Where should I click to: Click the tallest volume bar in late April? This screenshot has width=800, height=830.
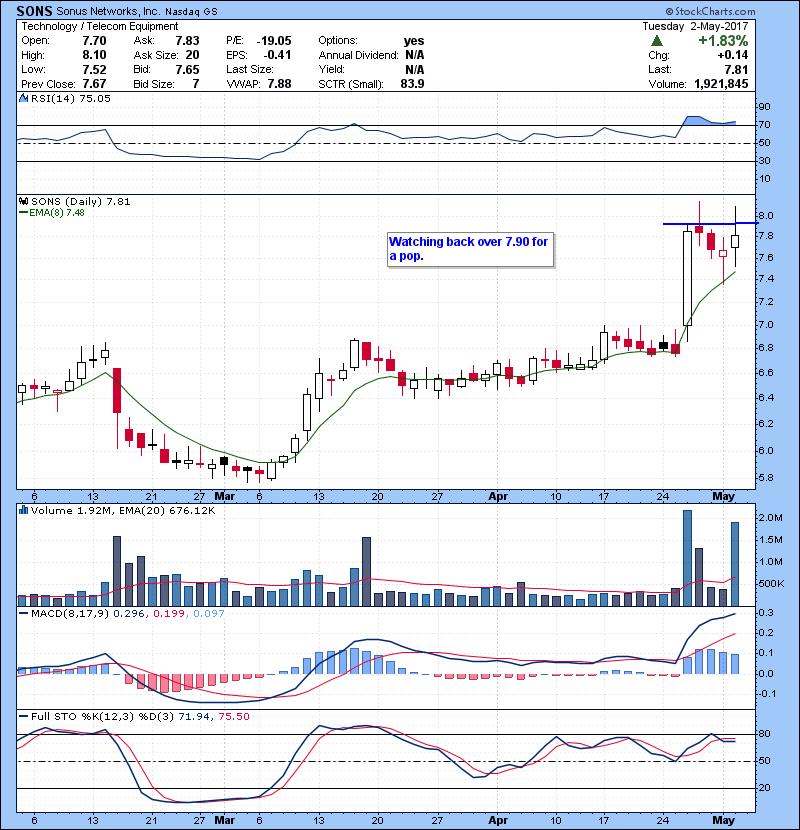coord(687,558)
